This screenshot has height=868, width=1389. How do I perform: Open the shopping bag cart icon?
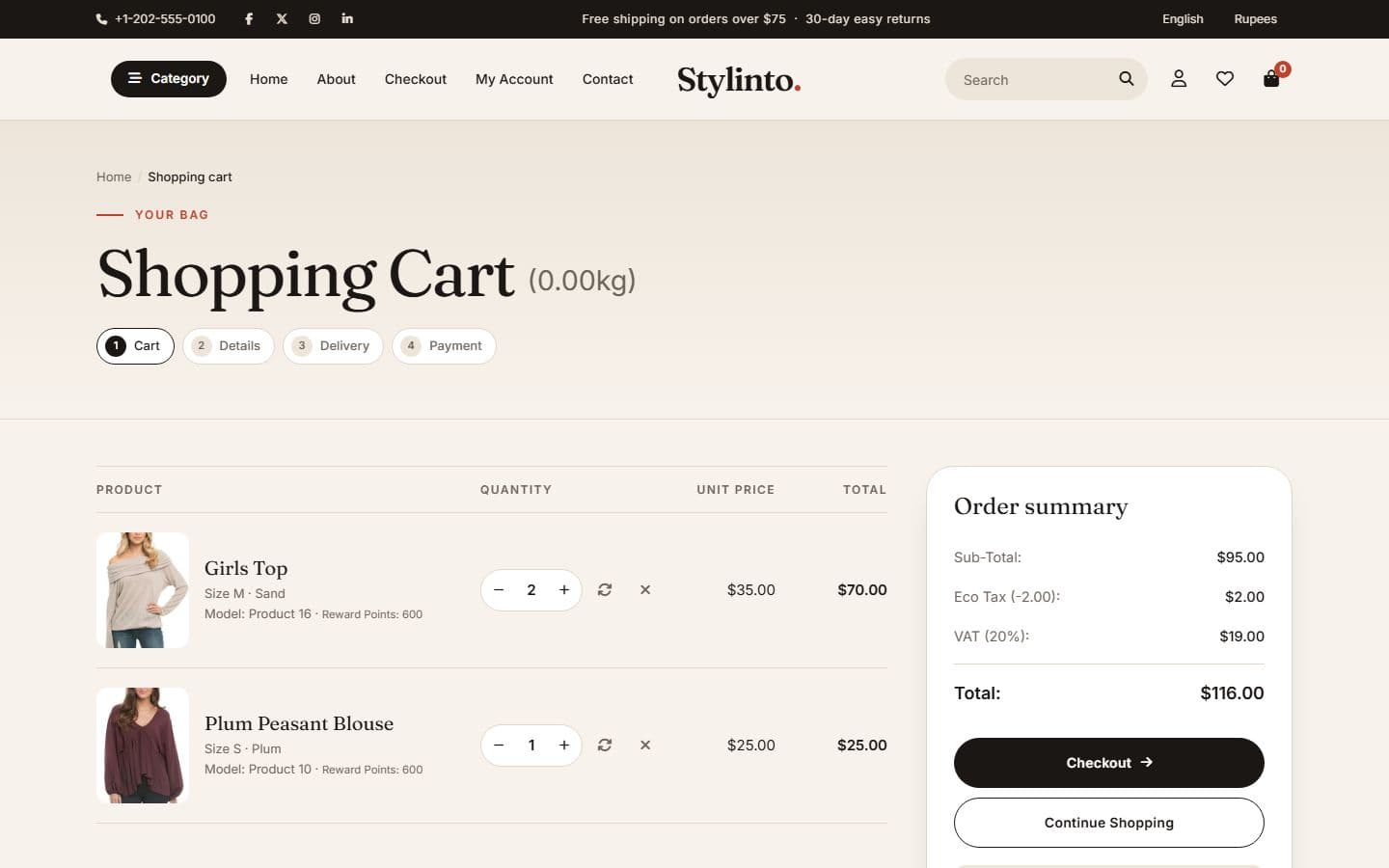tap(1271, 79)
